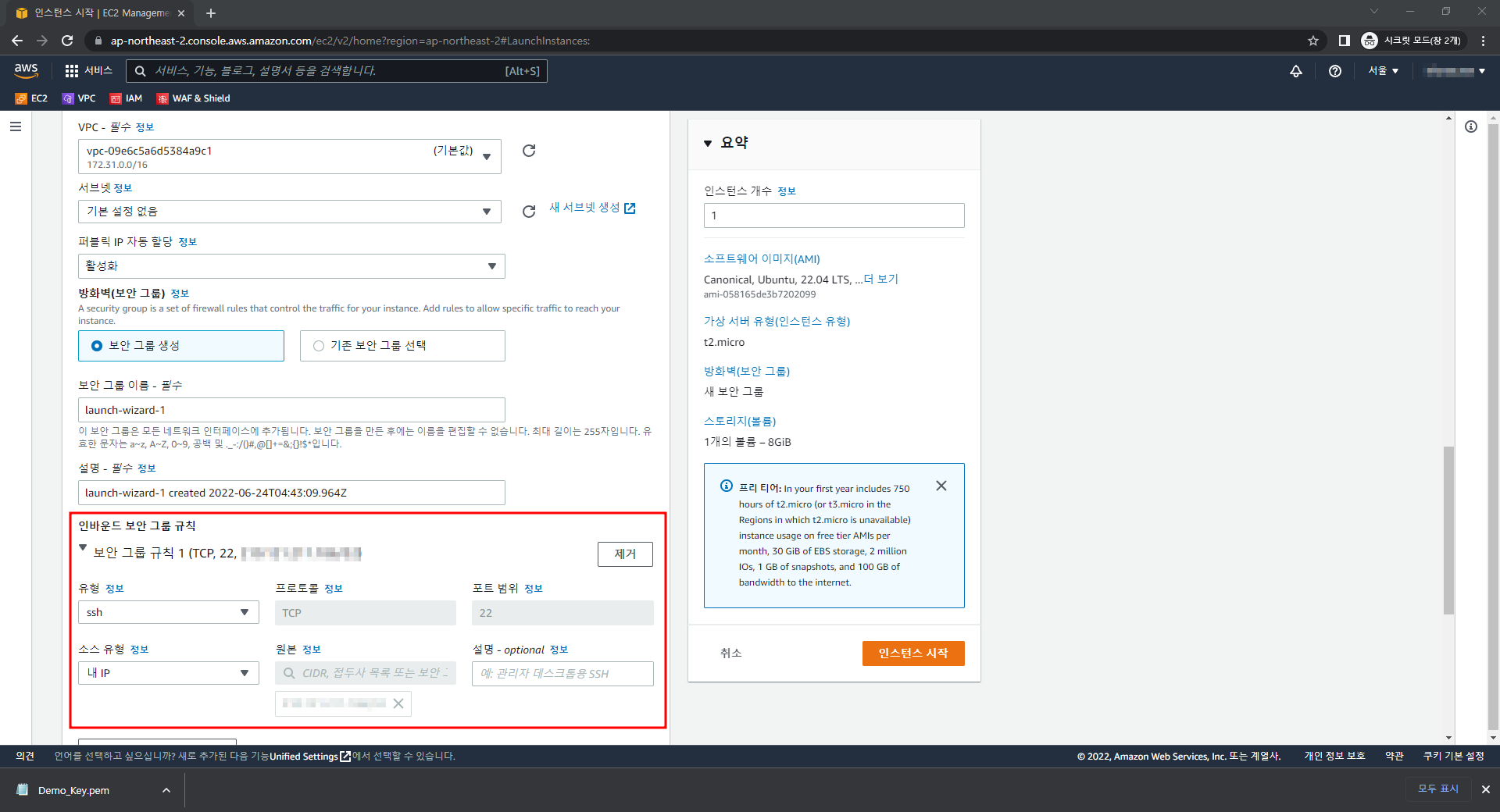Click the source CIDR search field

point(366,673)
